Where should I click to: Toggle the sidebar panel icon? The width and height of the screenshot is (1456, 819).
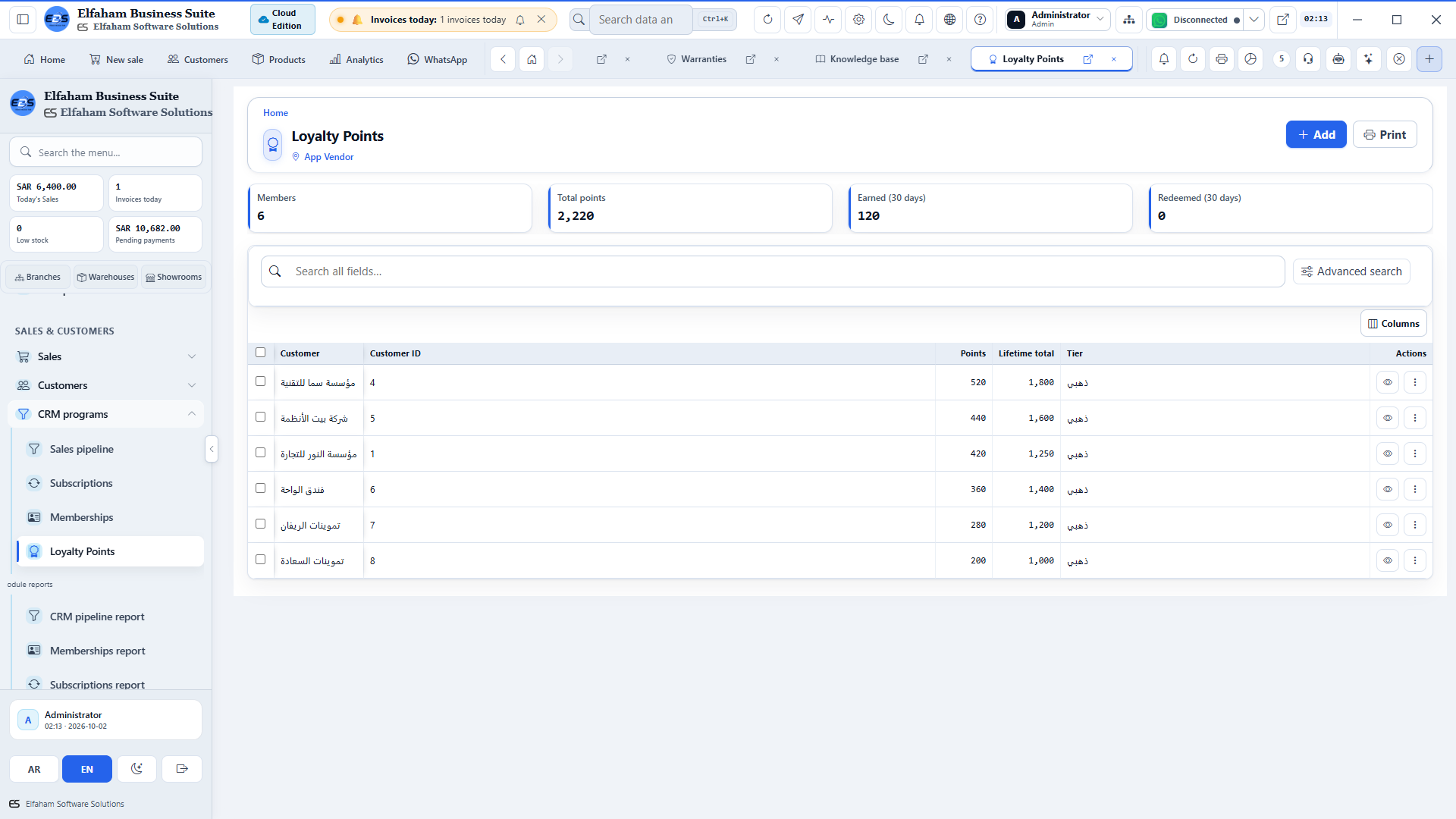(x=23, y=20)
